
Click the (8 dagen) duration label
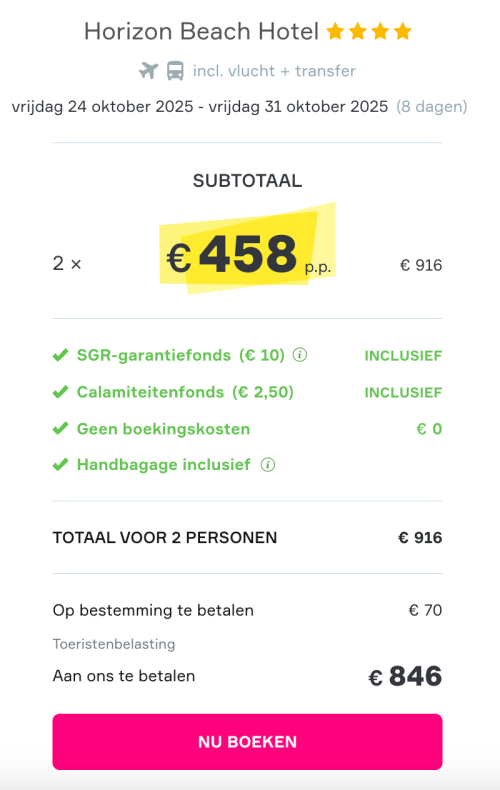click(432, 106)
